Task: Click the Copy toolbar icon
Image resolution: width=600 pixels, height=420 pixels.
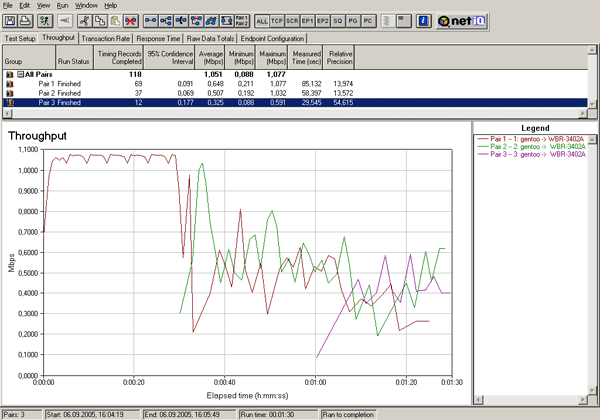Action: (100, 21)
